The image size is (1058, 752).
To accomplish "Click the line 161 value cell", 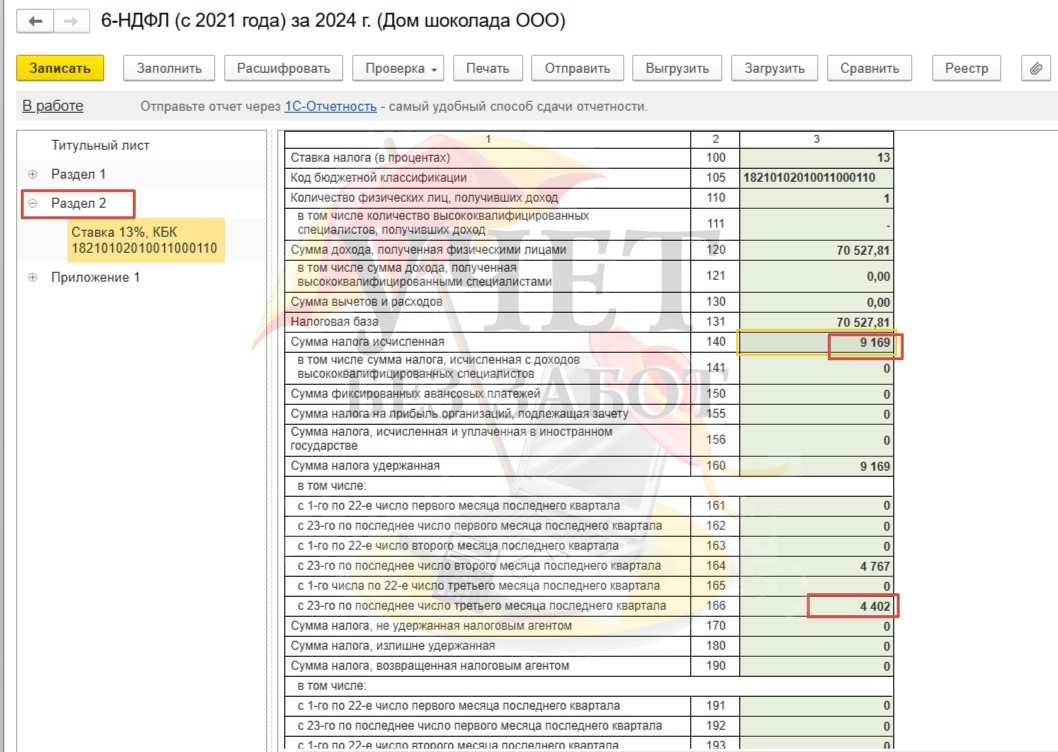I will pos(816,506).
